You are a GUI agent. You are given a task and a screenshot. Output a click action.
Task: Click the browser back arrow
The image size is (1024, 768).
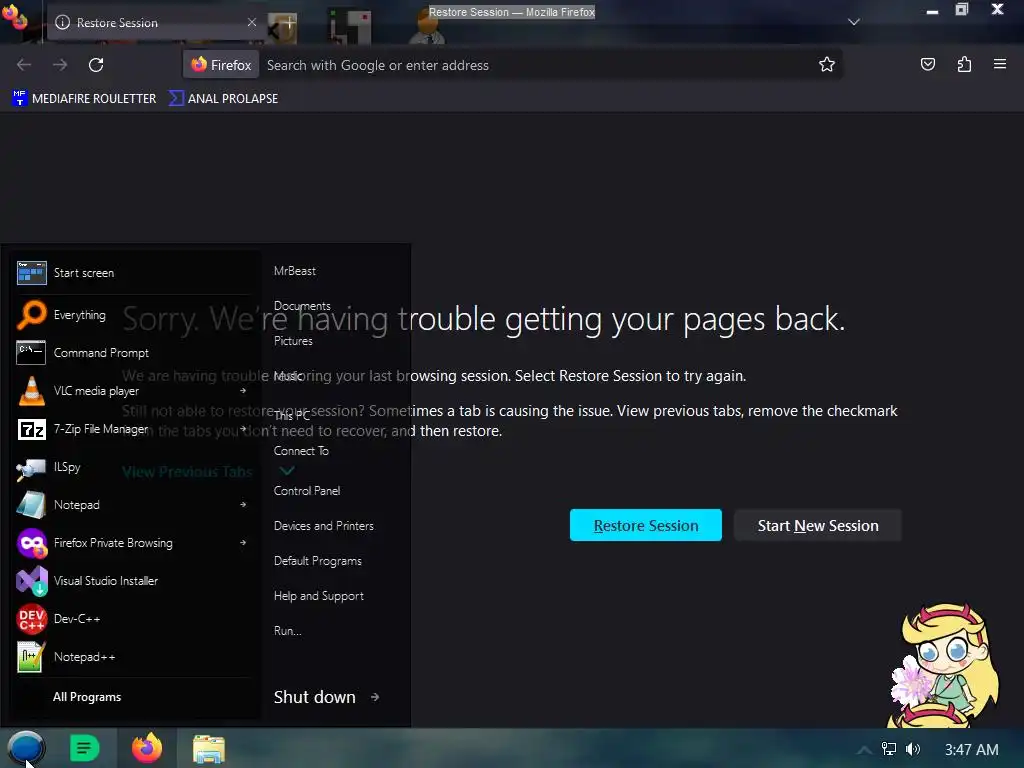coord(24,65)
